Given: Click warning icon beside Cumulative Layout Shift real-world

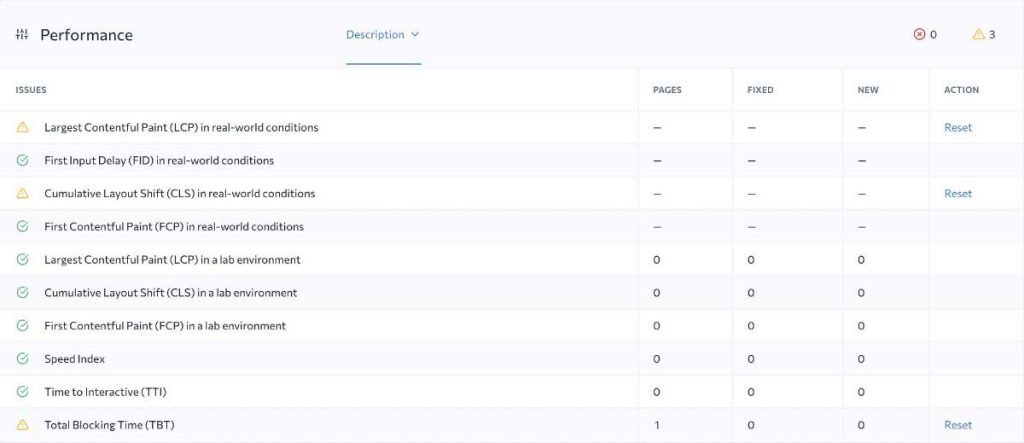Looking at the screenshot, I should tap(22, 194).
